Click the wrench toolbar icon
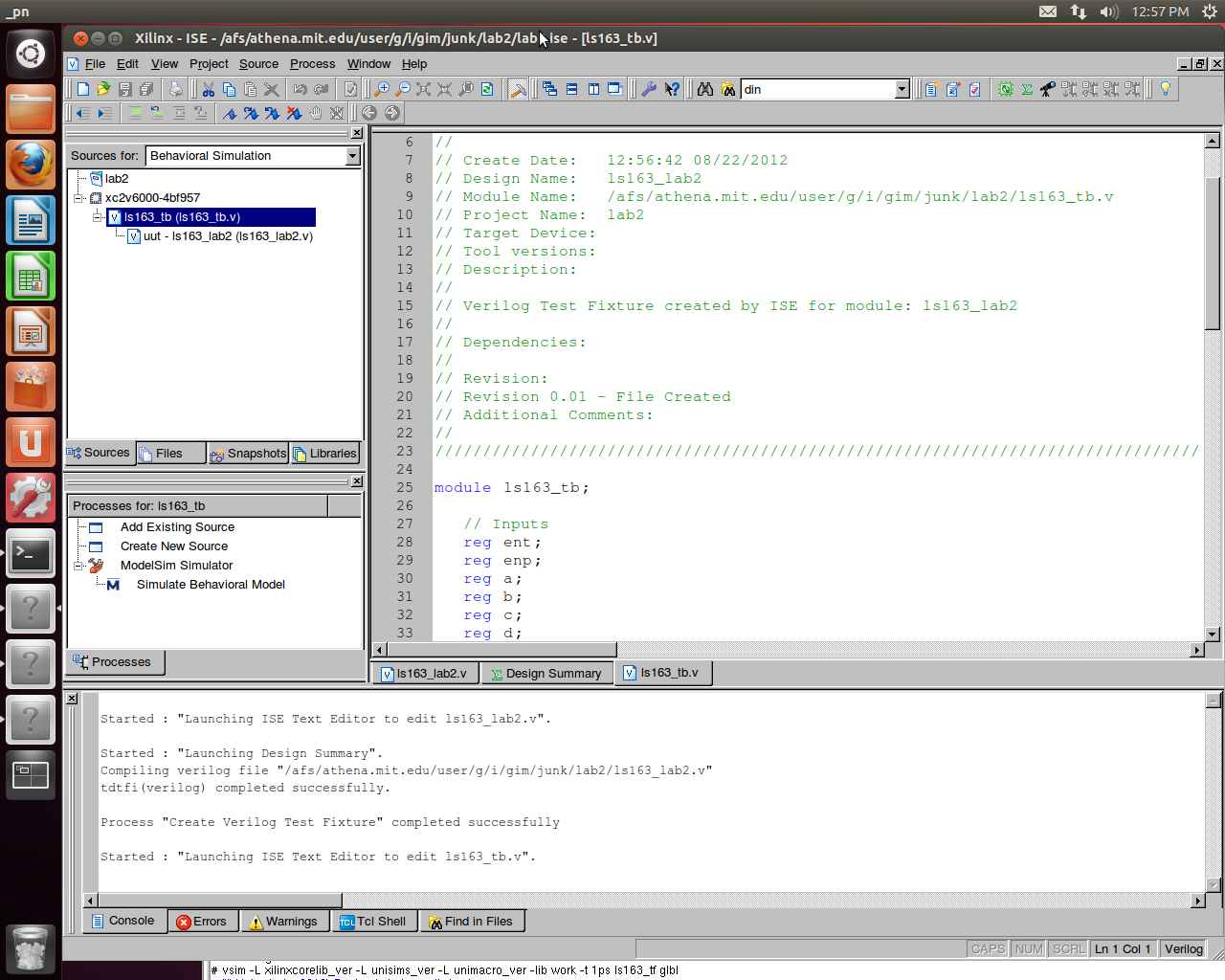This screenshot has height=980, width=1225. (x=649, y=89)
